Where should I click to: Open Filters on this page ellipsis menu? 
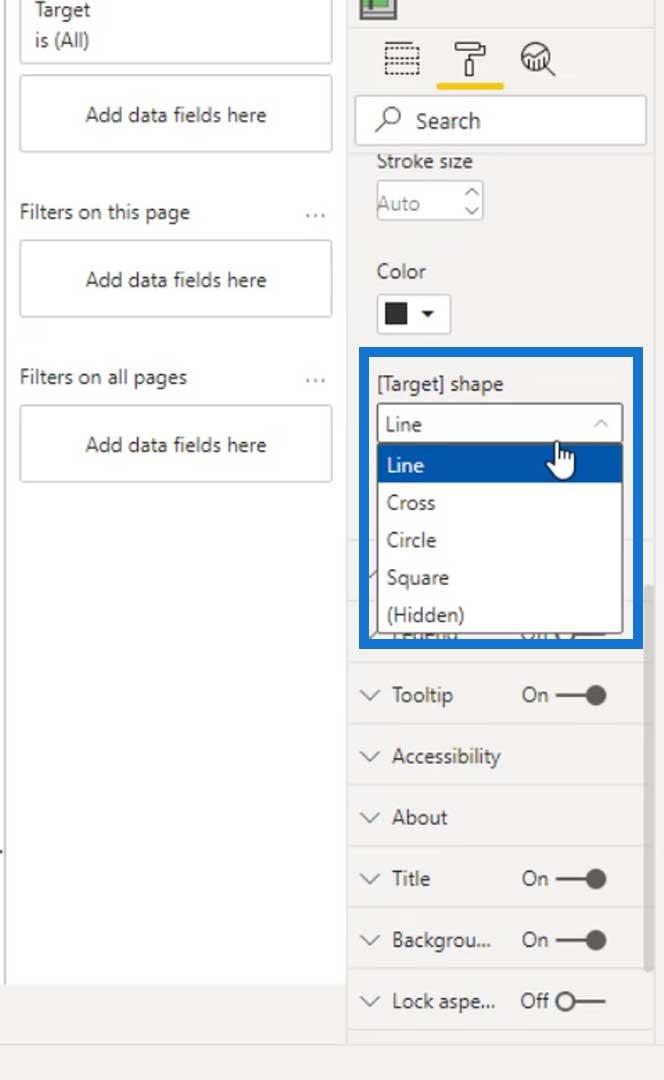point(315,215)
